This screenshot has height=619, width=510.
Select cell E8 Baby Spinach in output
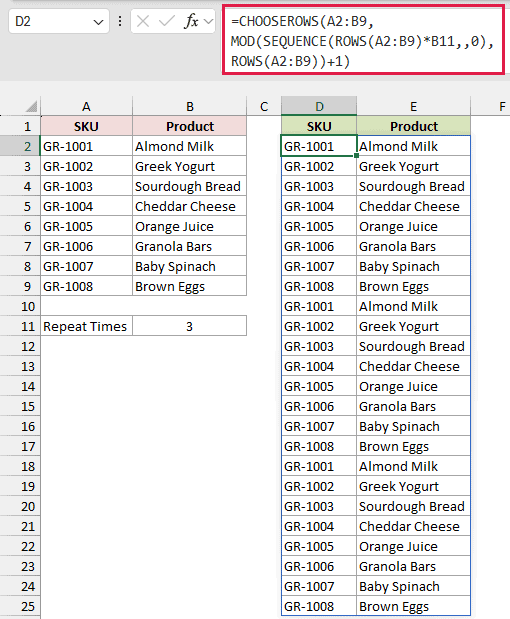pyautogui.click(x=413, y=266)
